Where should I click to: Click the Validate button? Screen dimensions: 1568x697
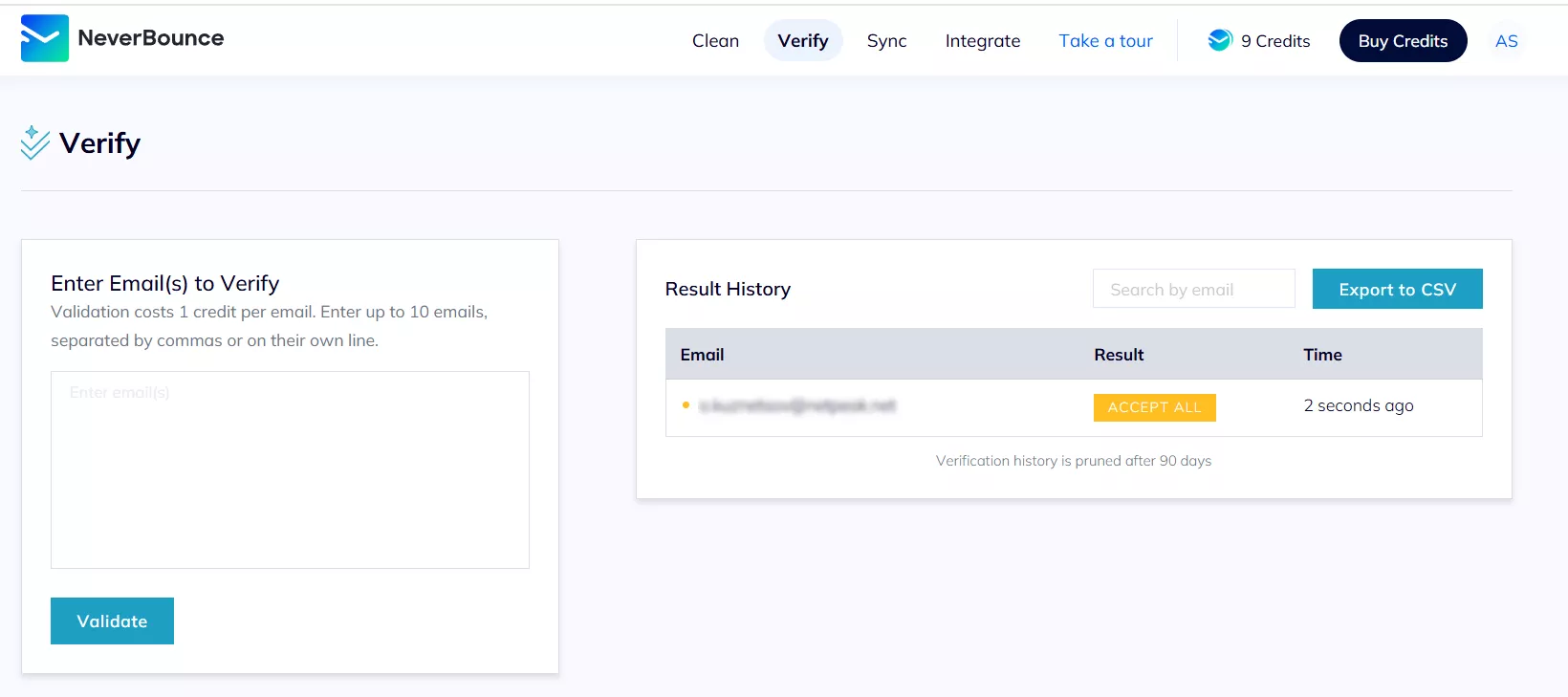pos(112,621)
